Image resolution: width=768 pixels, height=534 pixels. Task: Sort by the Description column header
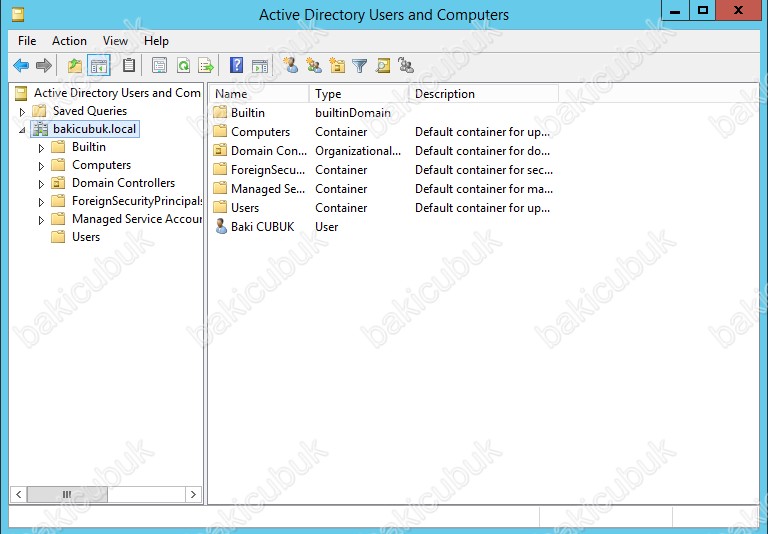pos(483,94)
